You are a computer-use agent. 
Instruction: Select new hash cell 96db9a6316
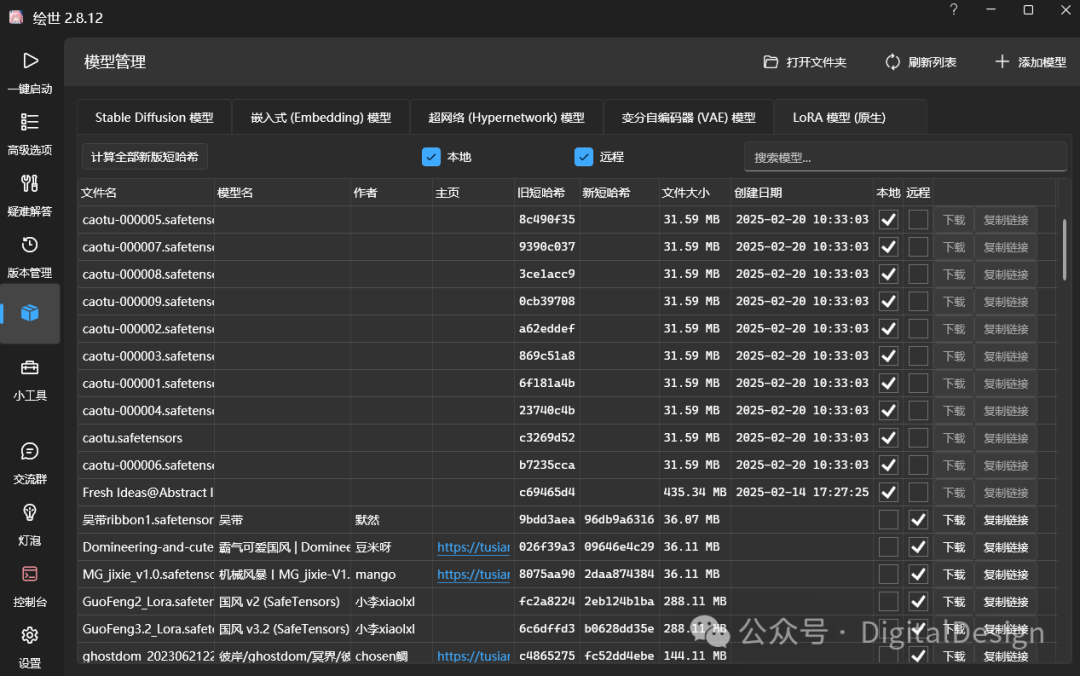619,520
